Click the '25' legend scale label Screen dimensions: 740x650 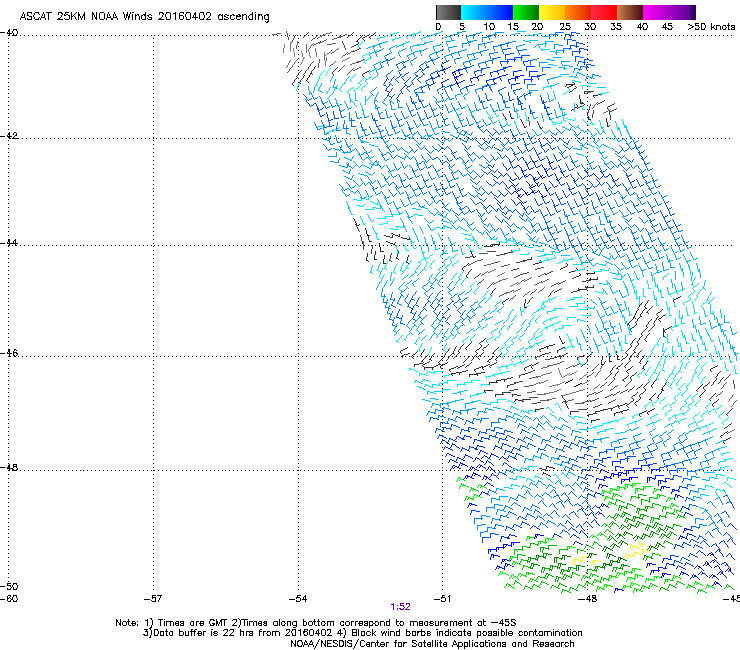coord(565,27)
